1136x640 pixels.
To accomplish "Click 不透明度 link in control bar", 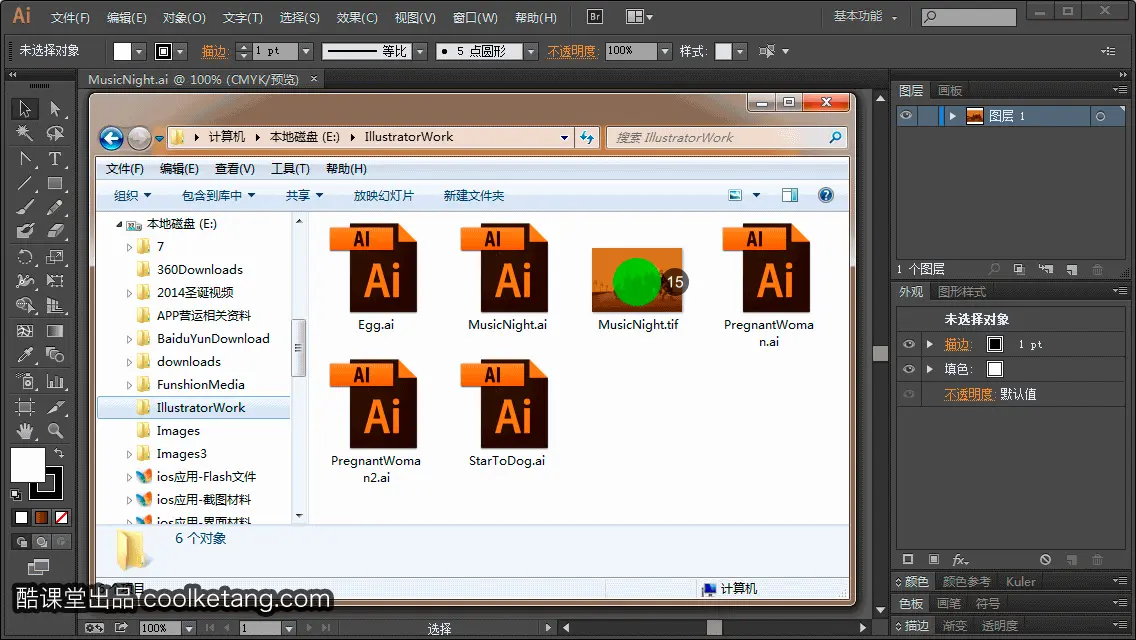I will (x=572, y=51).
